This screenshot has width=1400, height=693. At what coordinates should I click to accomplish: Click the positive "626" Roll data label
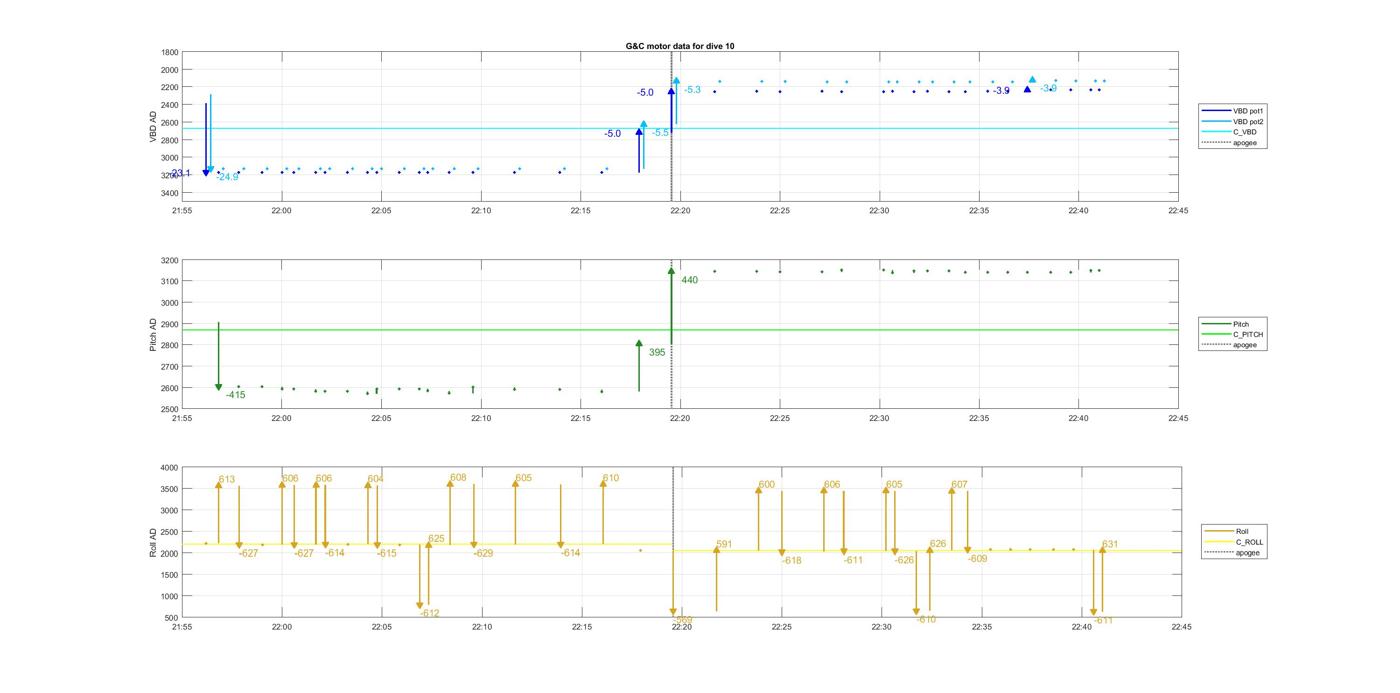[x=938, y=544]
